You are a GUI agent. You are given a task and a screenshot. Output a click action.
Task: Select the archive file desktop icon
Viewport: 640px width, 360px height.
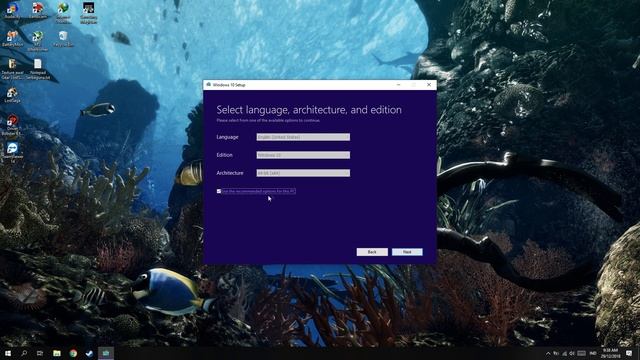pyautogui.click(x=12, y=69)
